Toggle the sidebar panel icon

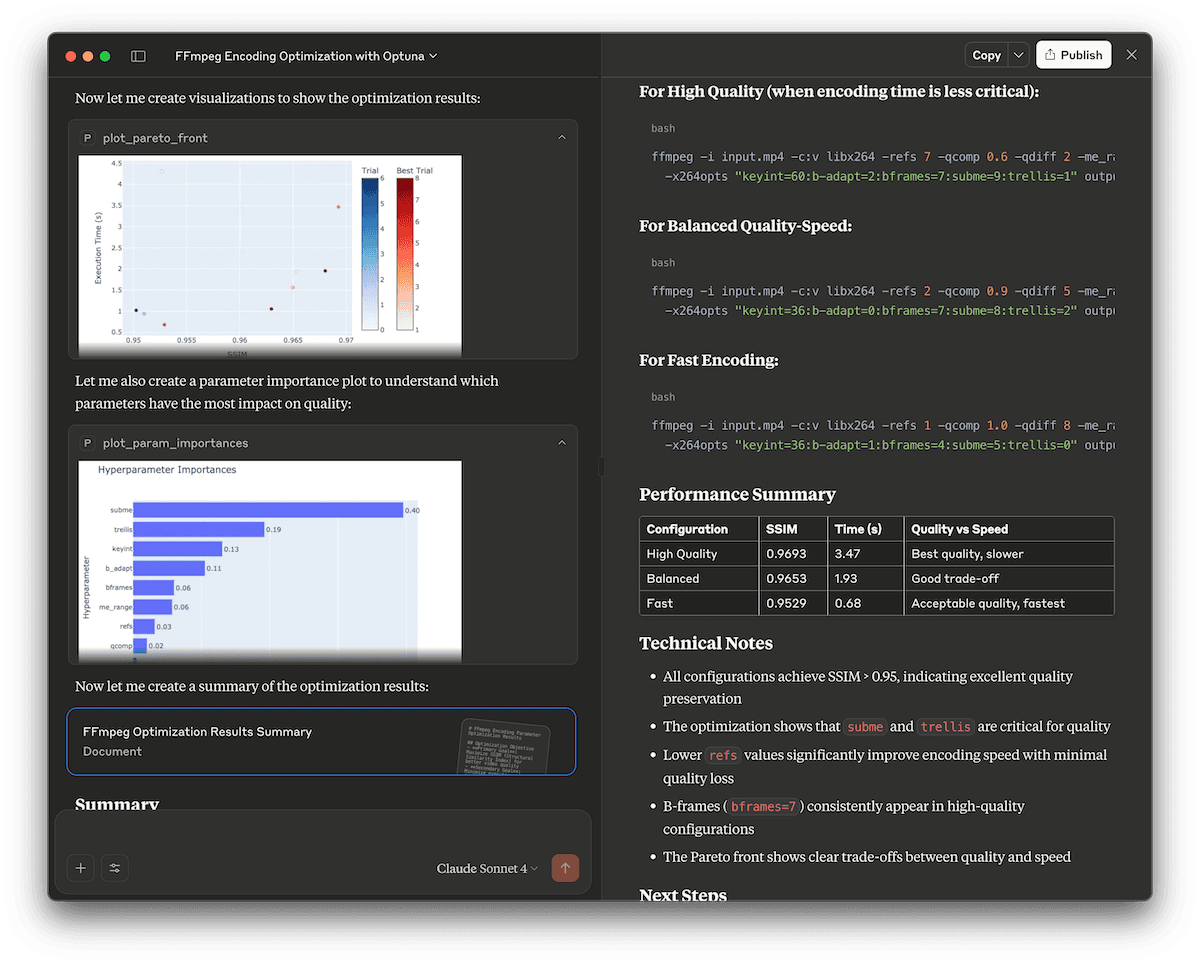(x=139, y=56)
